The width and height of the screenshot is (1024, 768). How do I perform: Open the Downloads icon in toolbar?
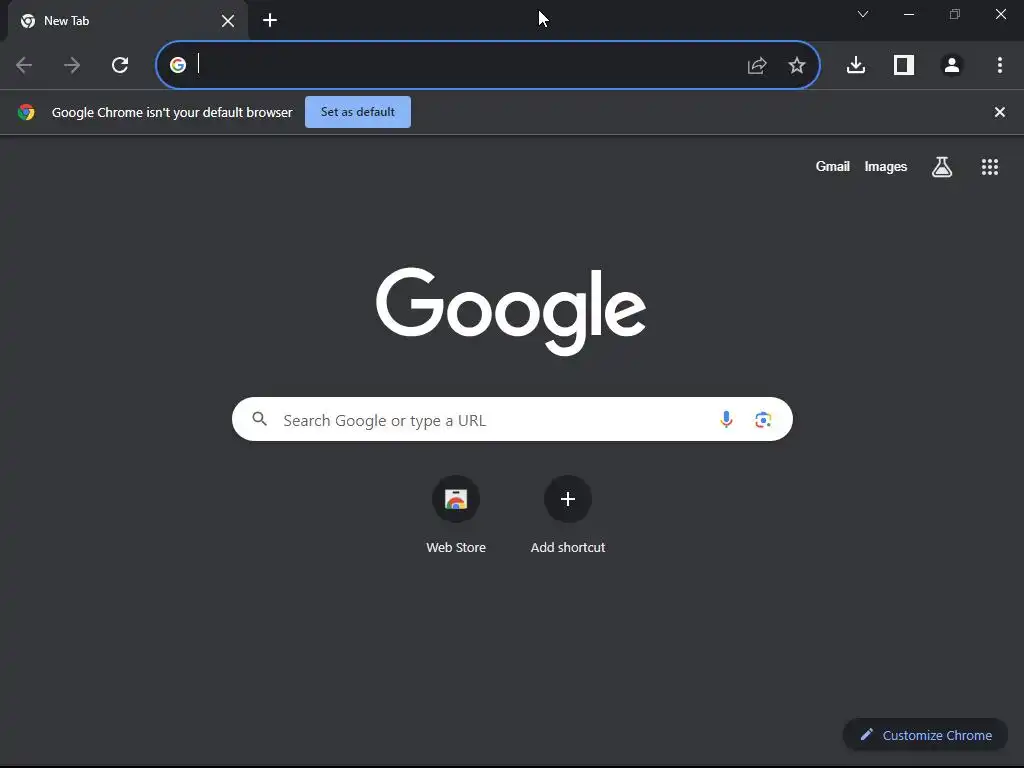pyautogui.click(x=856, y=65)
